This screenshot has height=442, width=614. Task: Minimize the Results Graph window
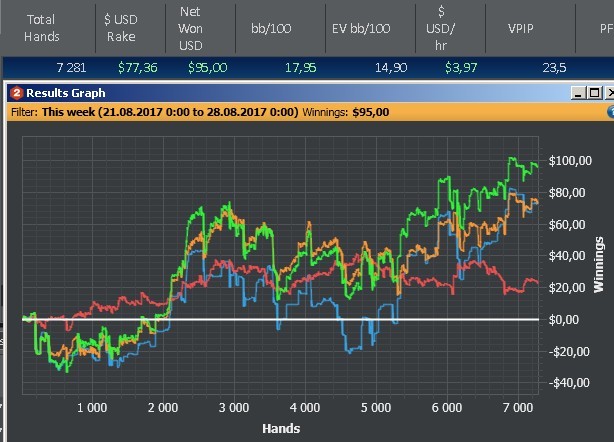click(x=578, y=93)
